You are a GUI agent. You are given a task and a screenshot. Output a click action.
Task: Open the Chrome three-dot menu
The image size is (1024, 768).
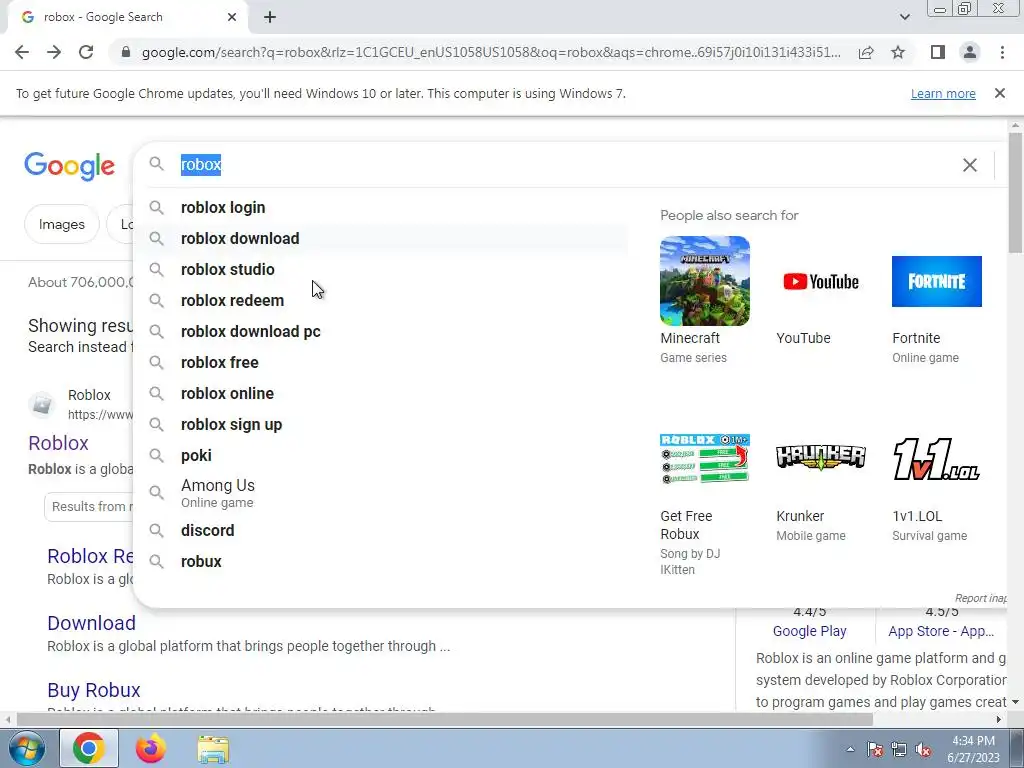pos(1002,52)
